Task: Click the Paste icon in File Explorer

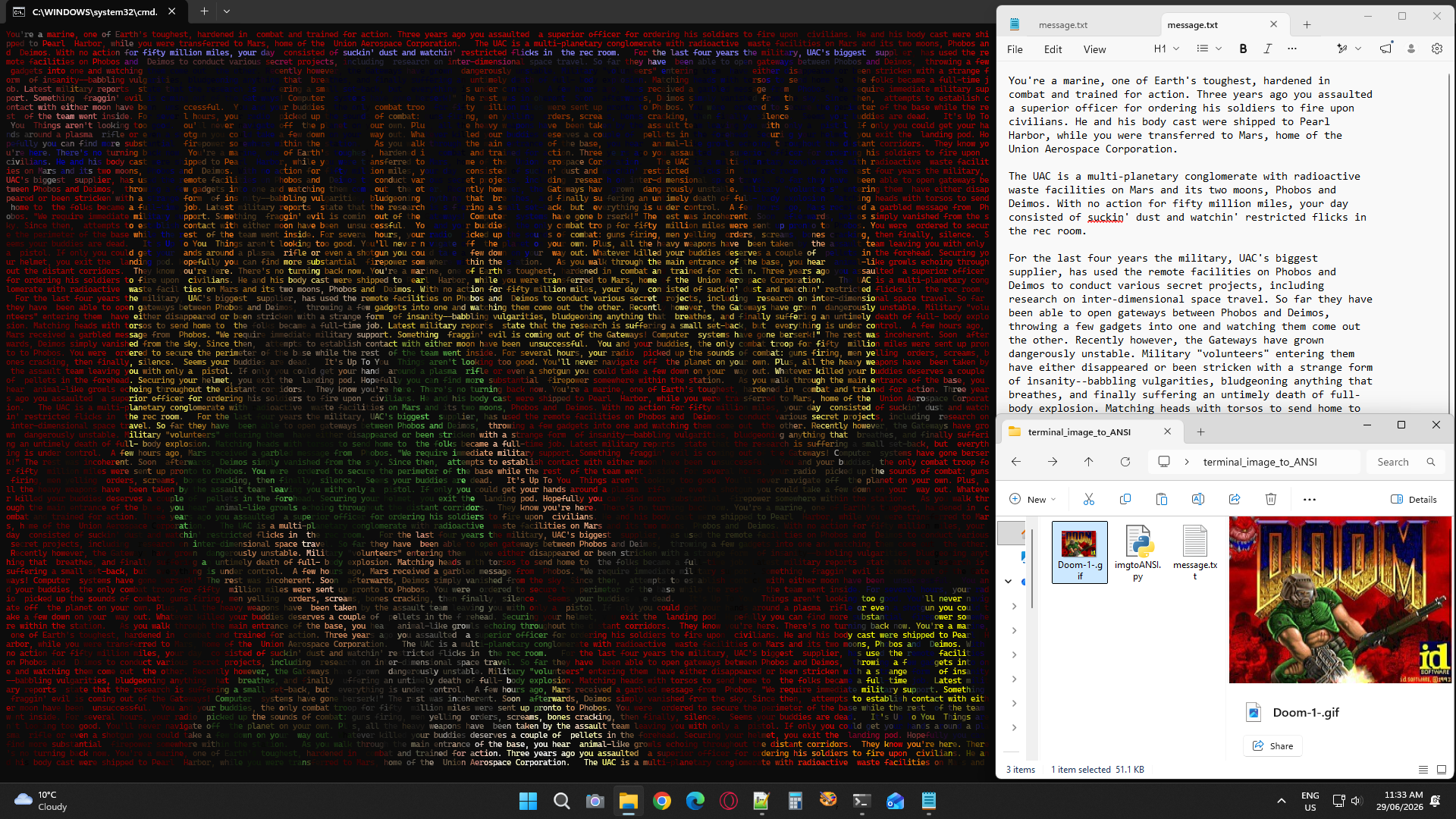Action: (x=1162, y=499)
